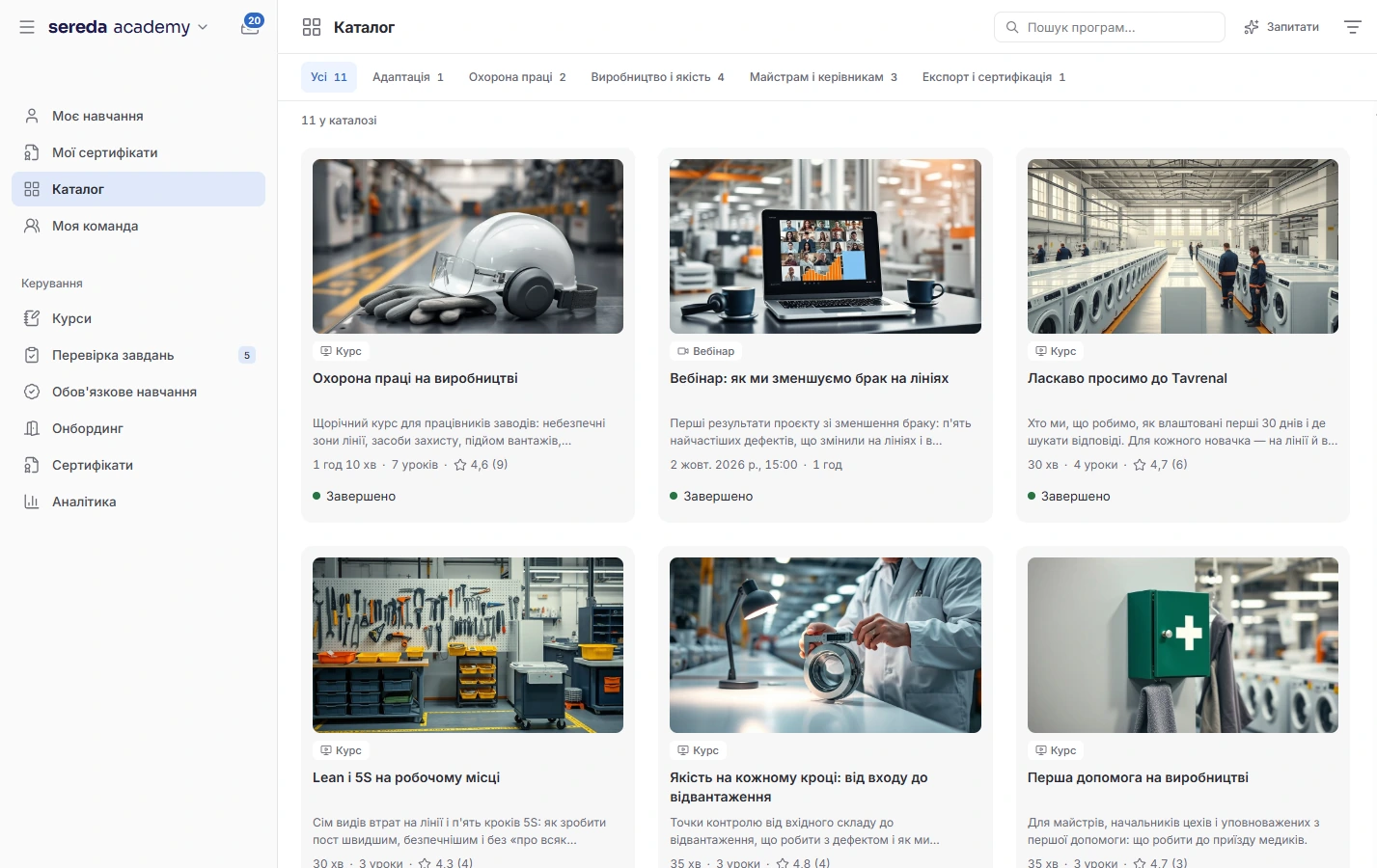1377x868 pixels.
Task: Click the Моя команда people icon
Action: point(32,226)
